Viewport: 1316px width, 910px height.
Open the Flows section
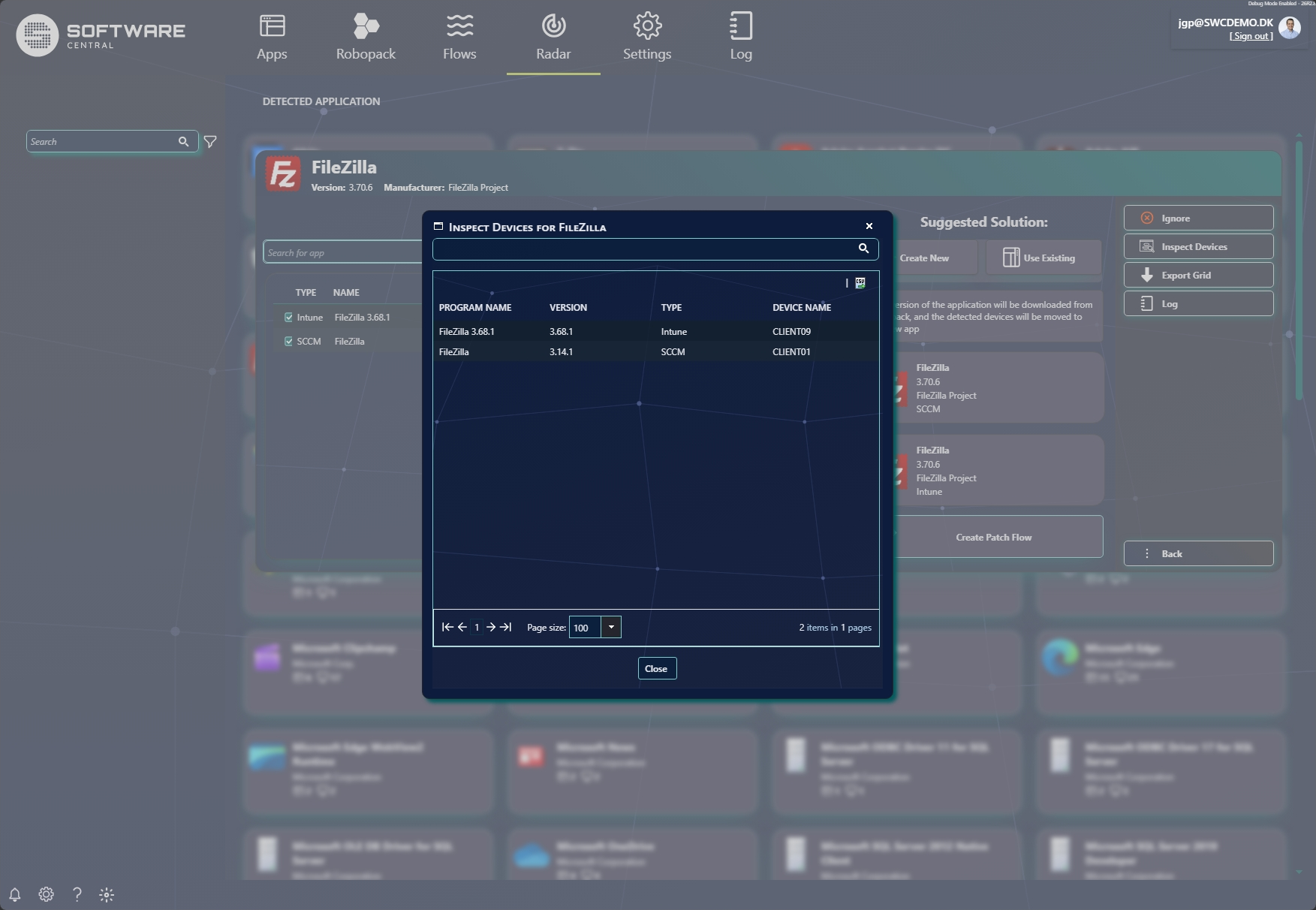(459, 38)
